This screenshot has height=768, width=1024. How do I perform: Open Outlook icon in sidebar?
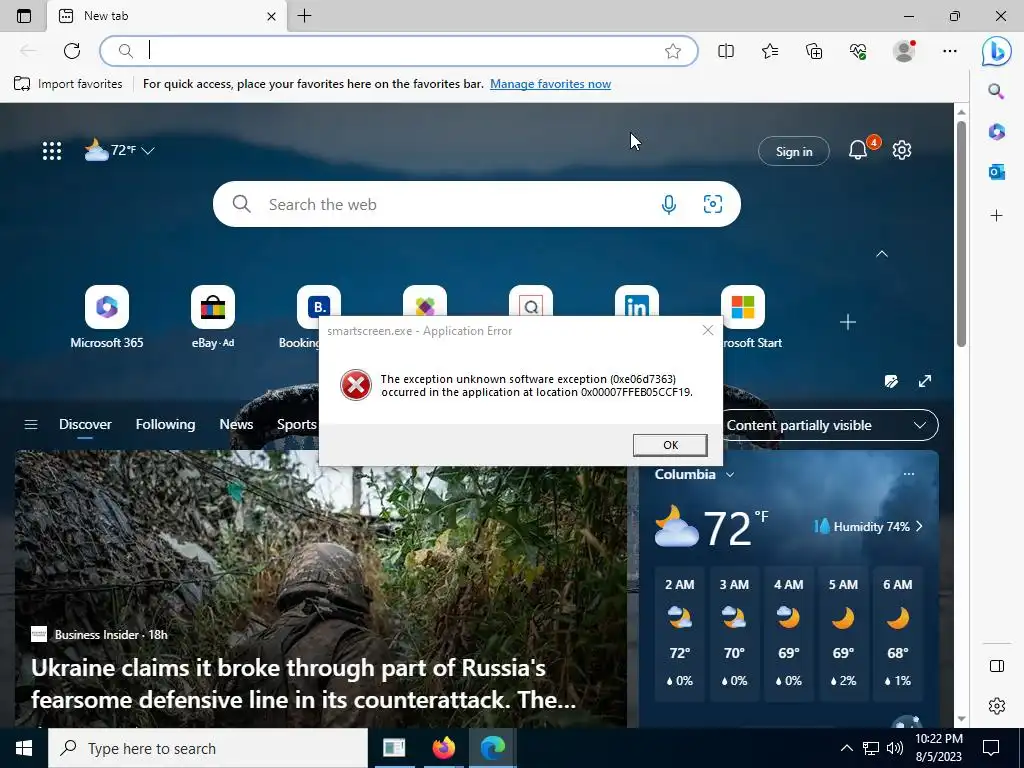pos(997,172)
